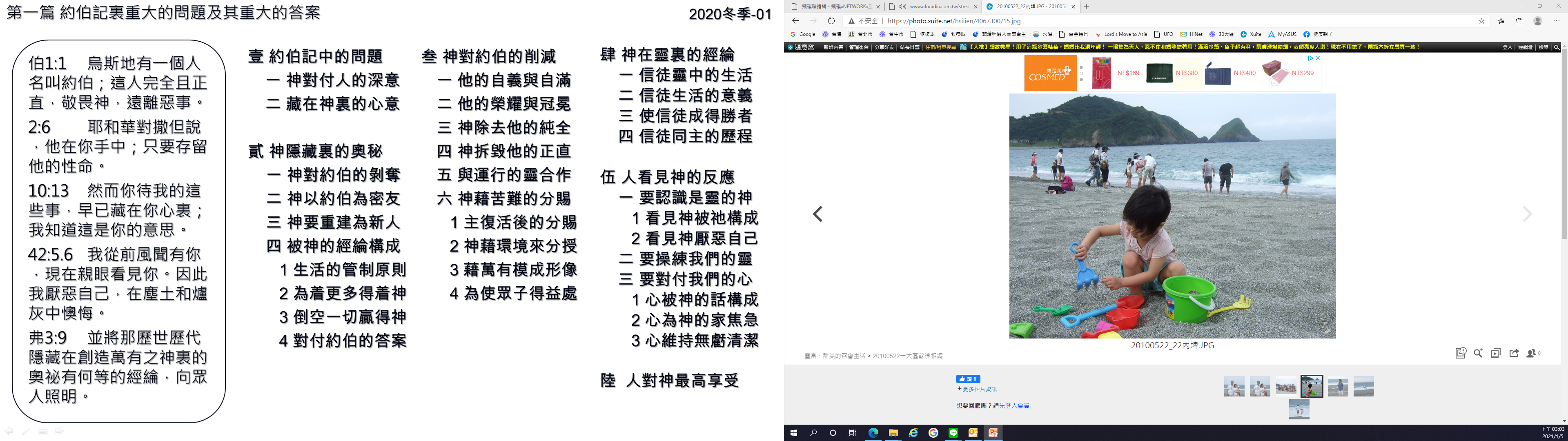Click the share photo arrow icon
Image resolution: width=1568 pixels, height=441 pixels.
coord(1514,353)
